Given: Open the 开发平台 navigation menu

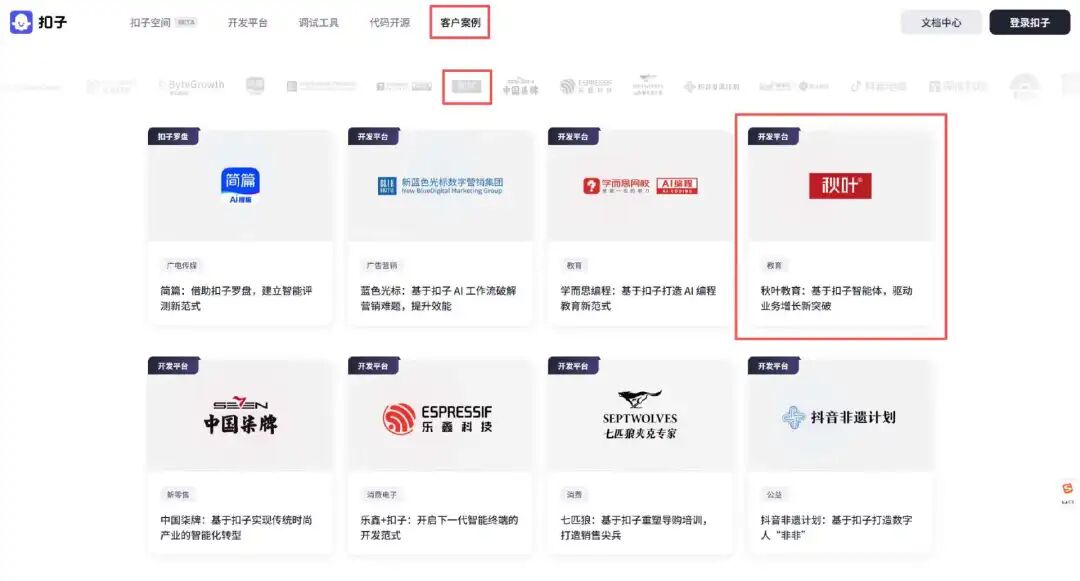Looking at the screenshot, I should (247, 22).
